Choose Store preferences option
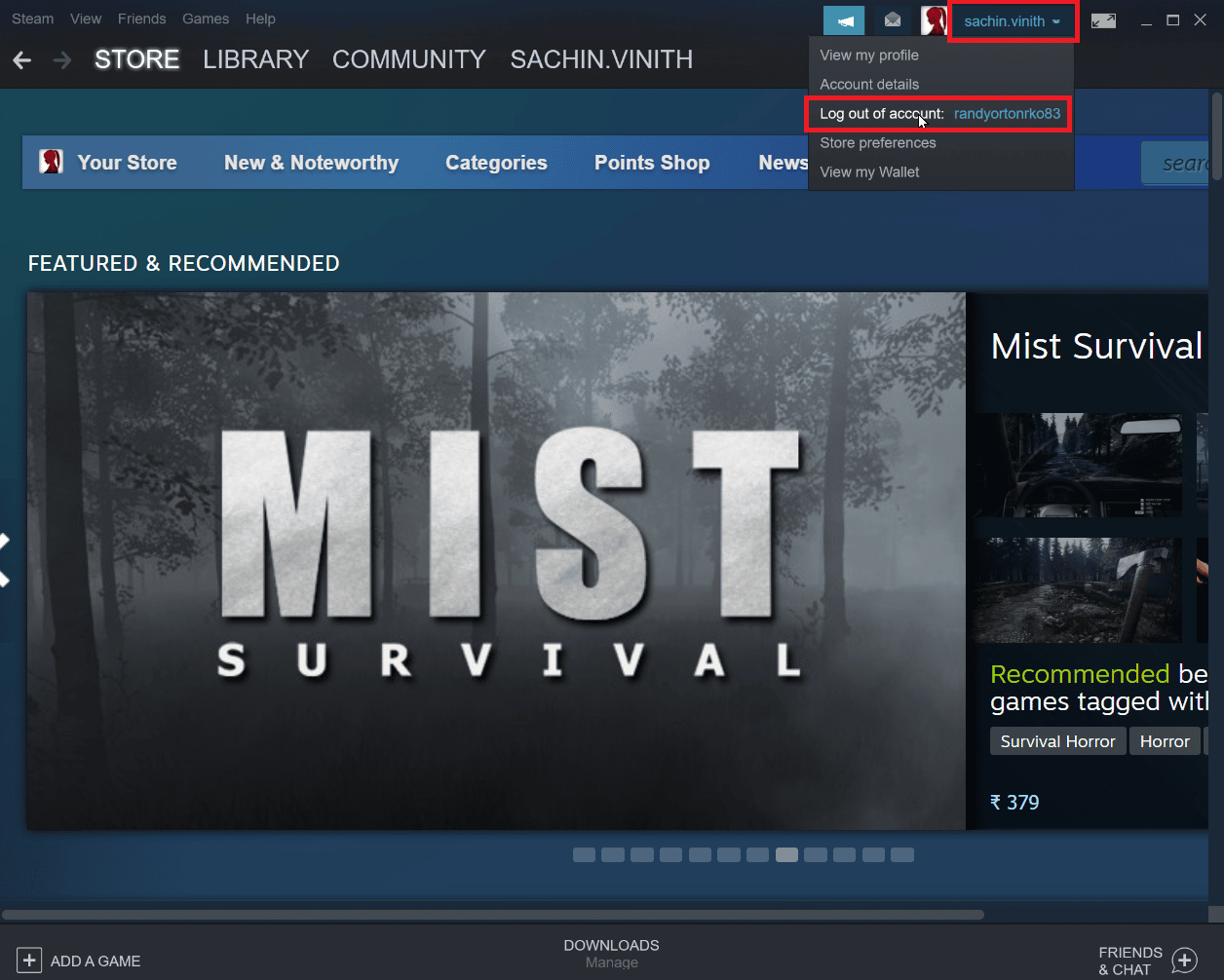The width and height of the screenshot is (1224, 980). [x=877, y=143]
